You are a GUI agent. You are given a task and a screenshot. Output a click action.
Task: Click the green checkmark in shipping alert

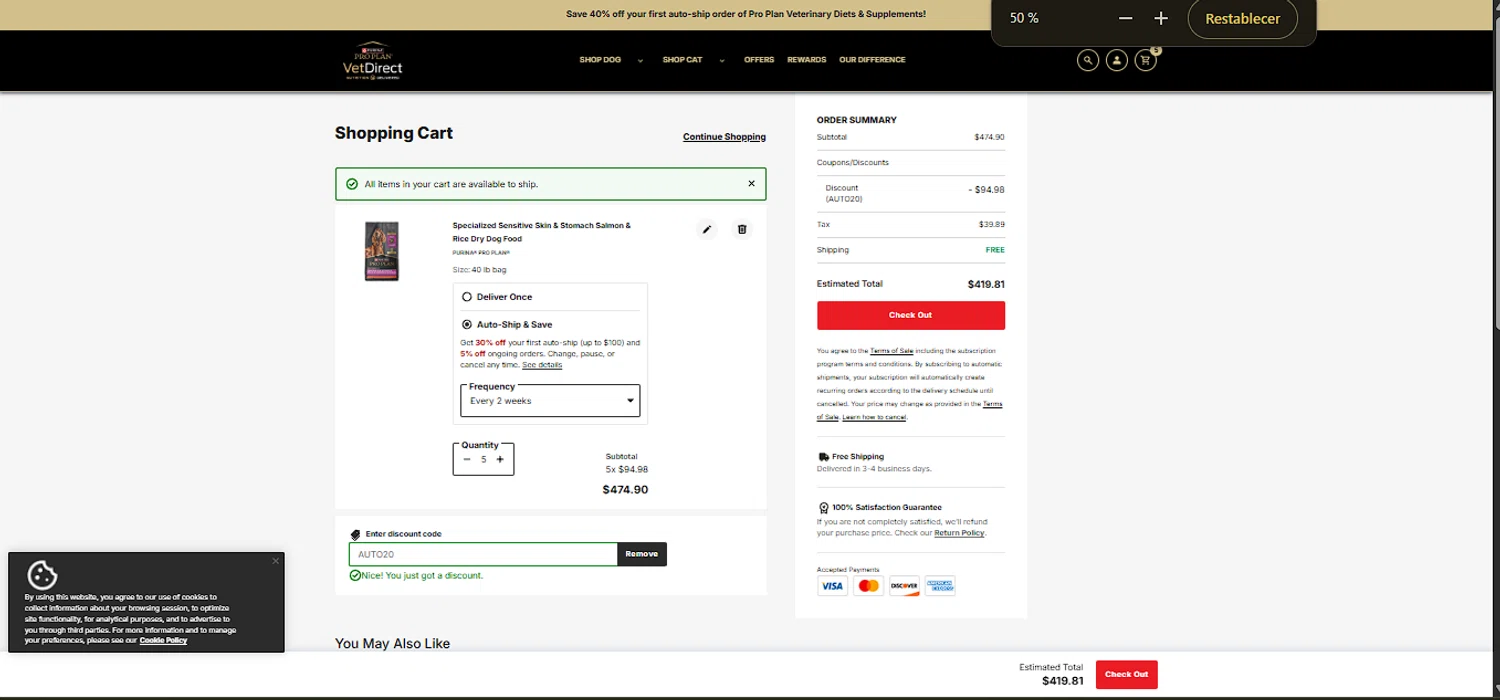coord(351,184)
